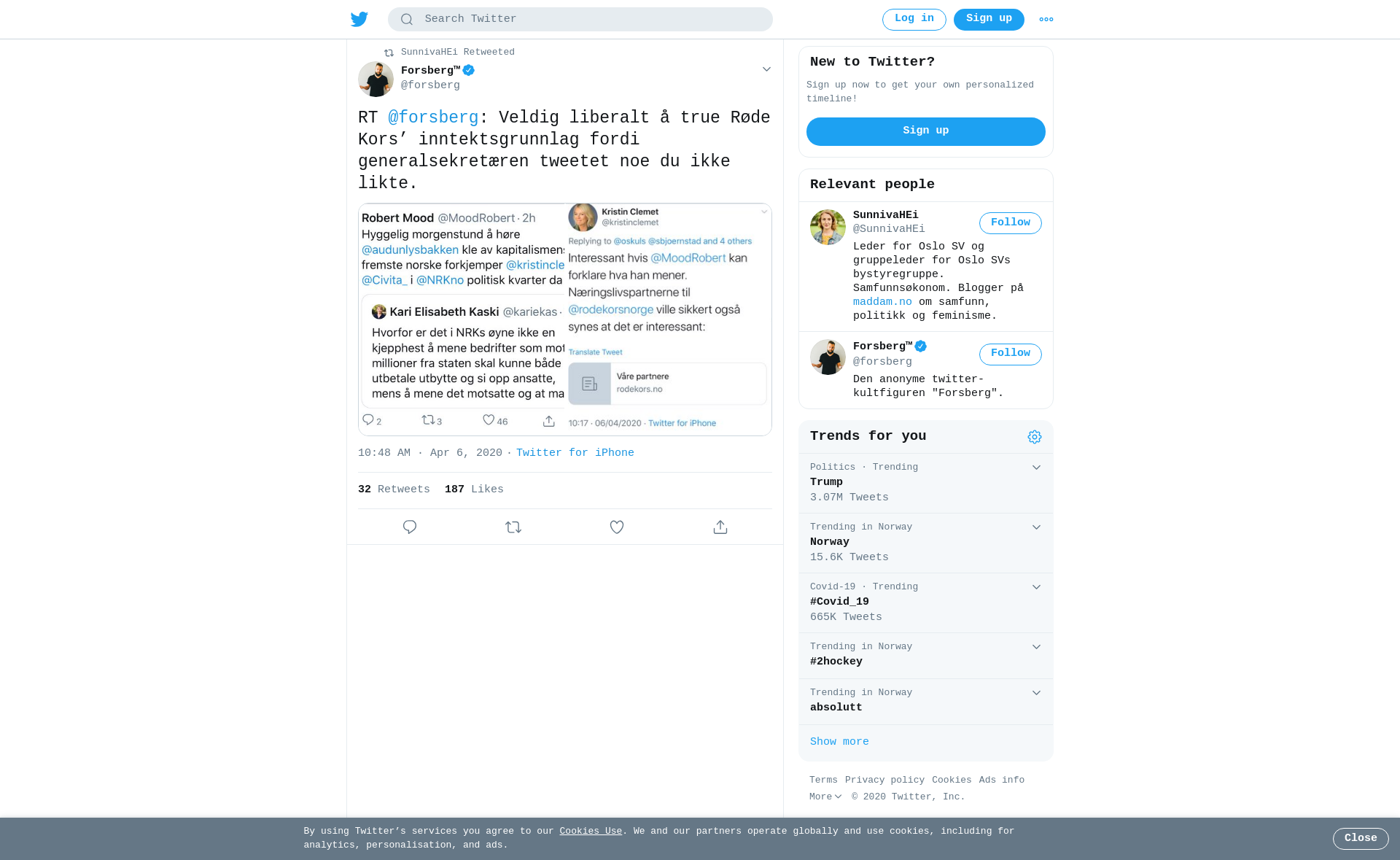Viewport: 1400px width, 860px height.
Task: Click the share tweet icon
Action: (720, 527)
